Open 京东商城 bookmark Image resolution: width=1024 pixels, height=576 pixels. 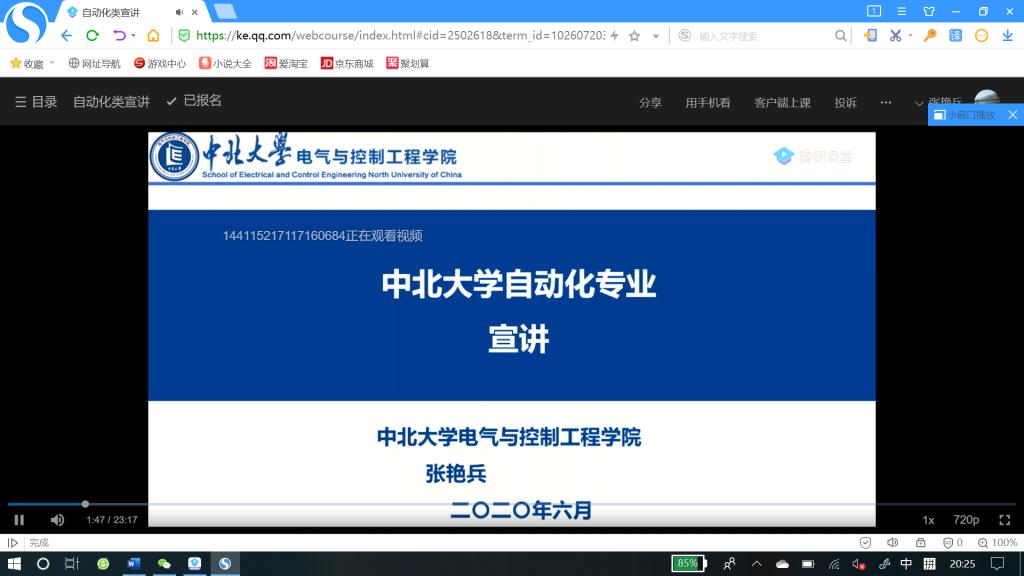tap(346, 63)
